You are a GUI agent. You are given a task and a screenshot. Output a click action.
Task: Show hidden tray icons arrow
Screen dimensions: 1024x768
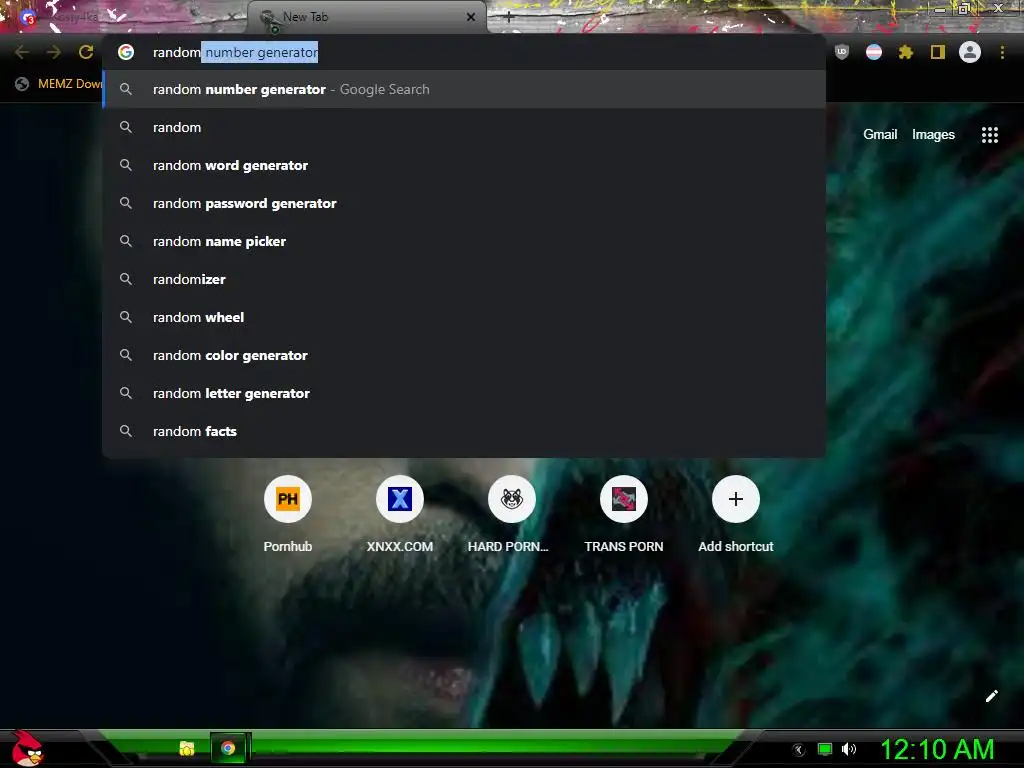coord(798,750)
